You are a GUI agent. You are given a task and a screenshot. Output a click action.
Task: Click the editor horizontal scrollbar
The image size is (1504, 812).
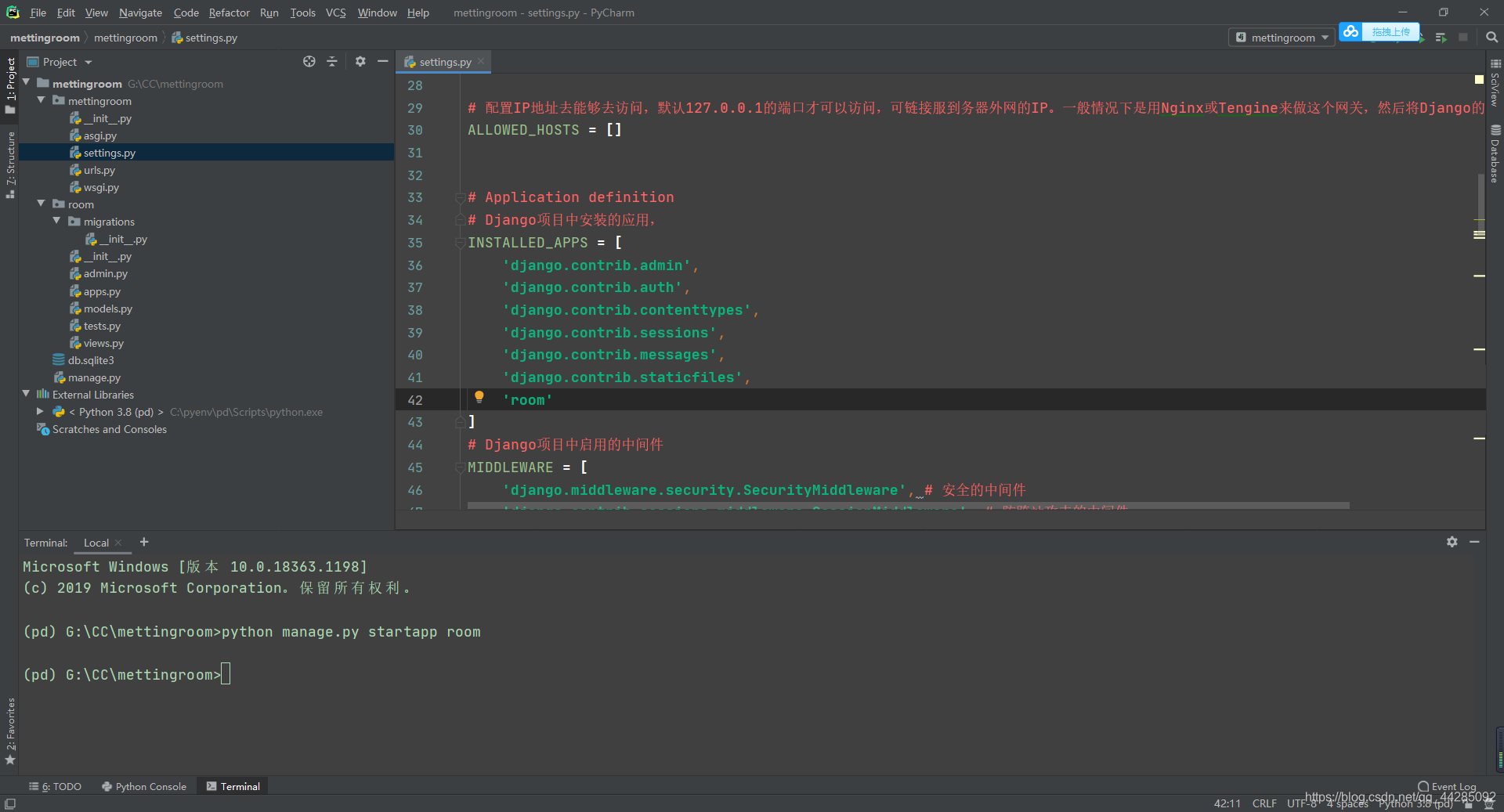coord(909,506)
